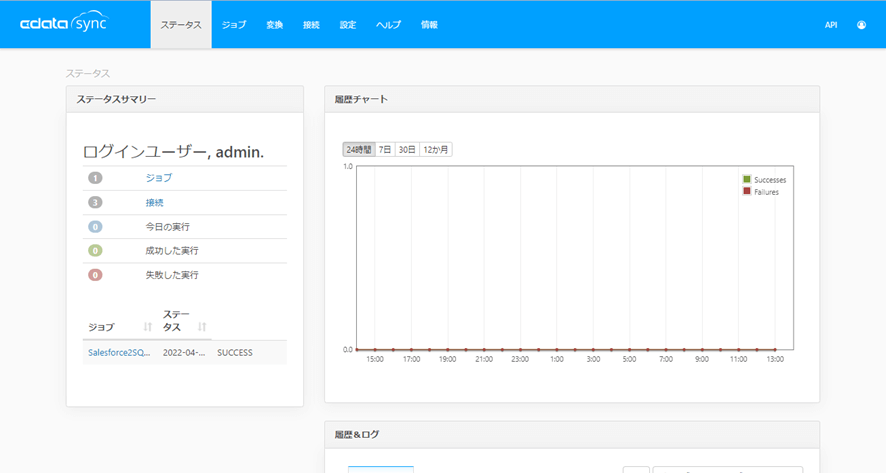Click the 成功した実行 label

coord(172,250)
